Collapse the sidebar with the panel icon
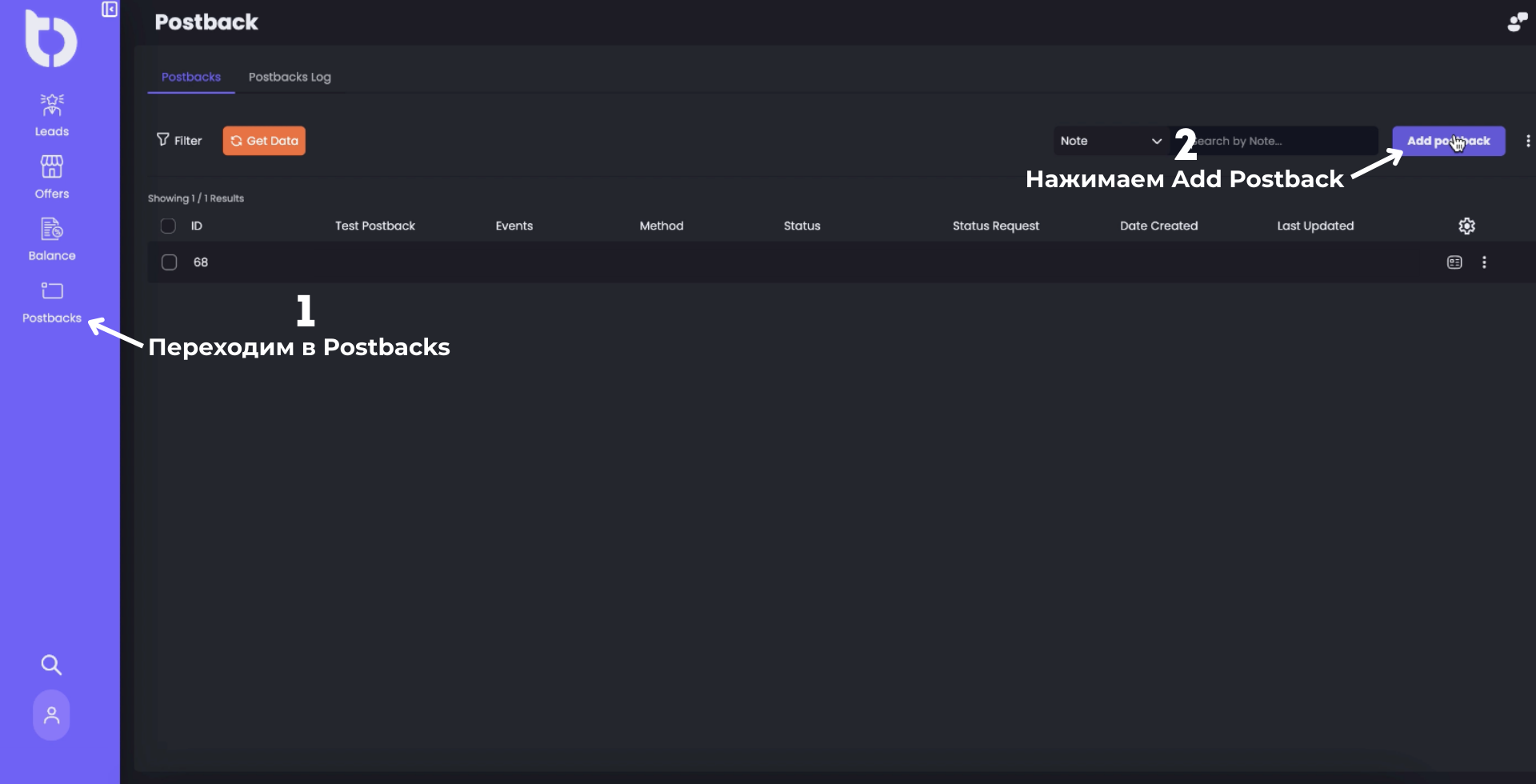This screenshot has width=1536, height=784. tap(110, 10)
